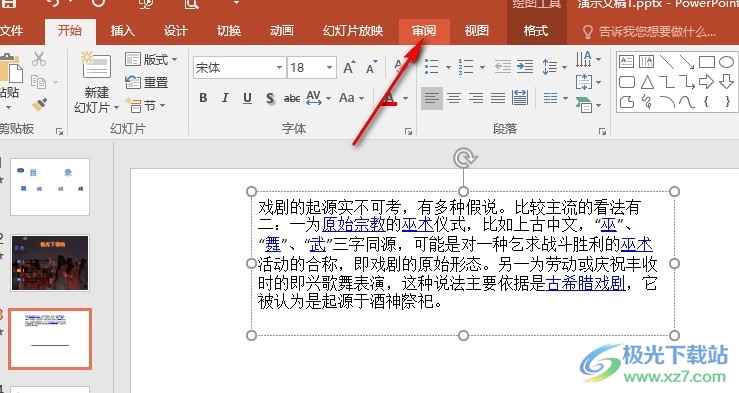Select the vertical text box shape
The height and width of the screenshot is (393, 739).
(x=646, y=62)
